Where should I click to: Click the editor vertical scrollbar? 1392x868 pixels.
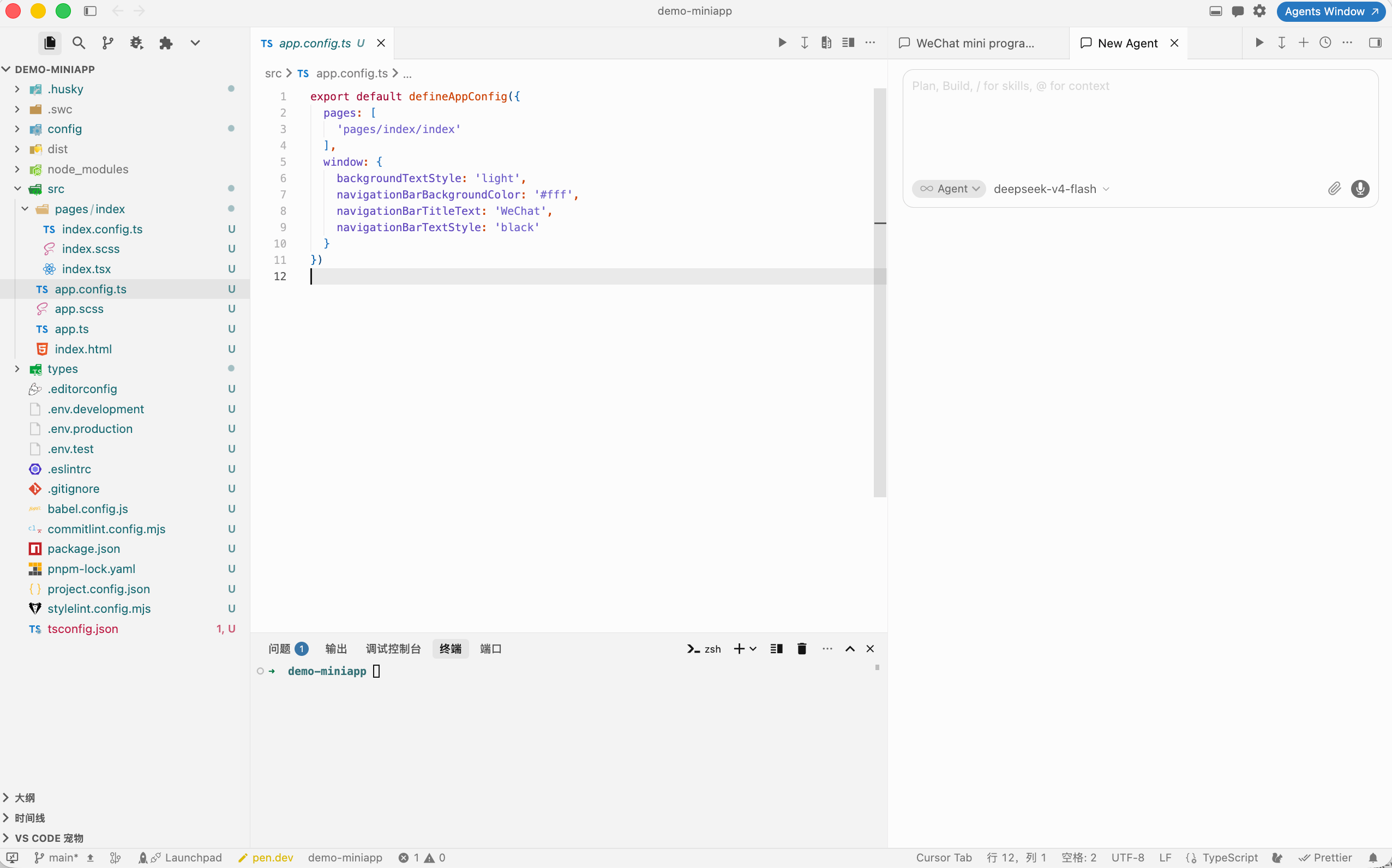pyautogui.click(x=880, y=292)
